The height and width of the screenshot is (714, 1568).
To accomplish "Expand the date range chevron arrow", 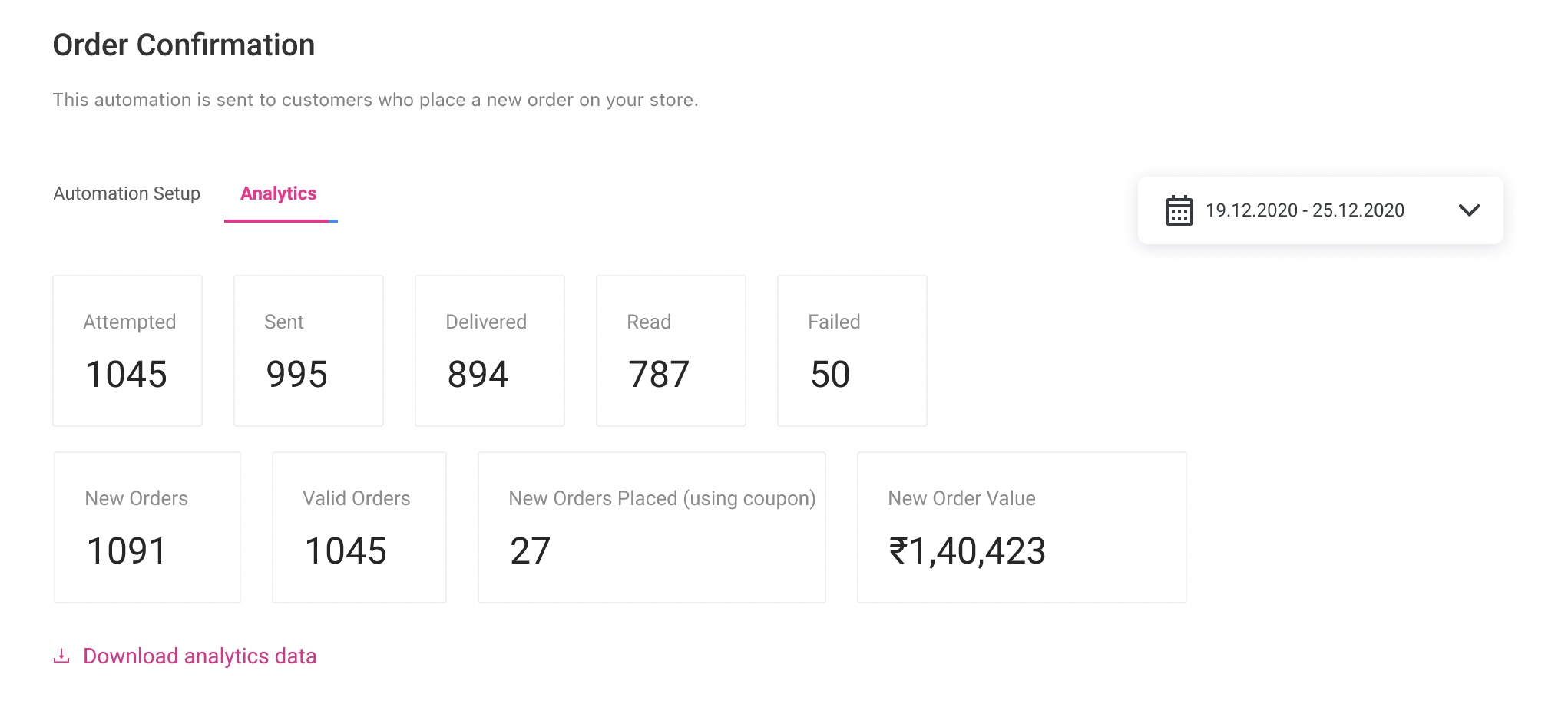I will click(x=1468, y=210).
